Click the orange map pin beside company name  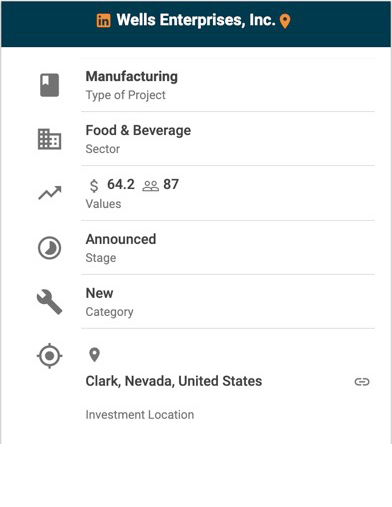pyautogui.click(x=285, y=21)
